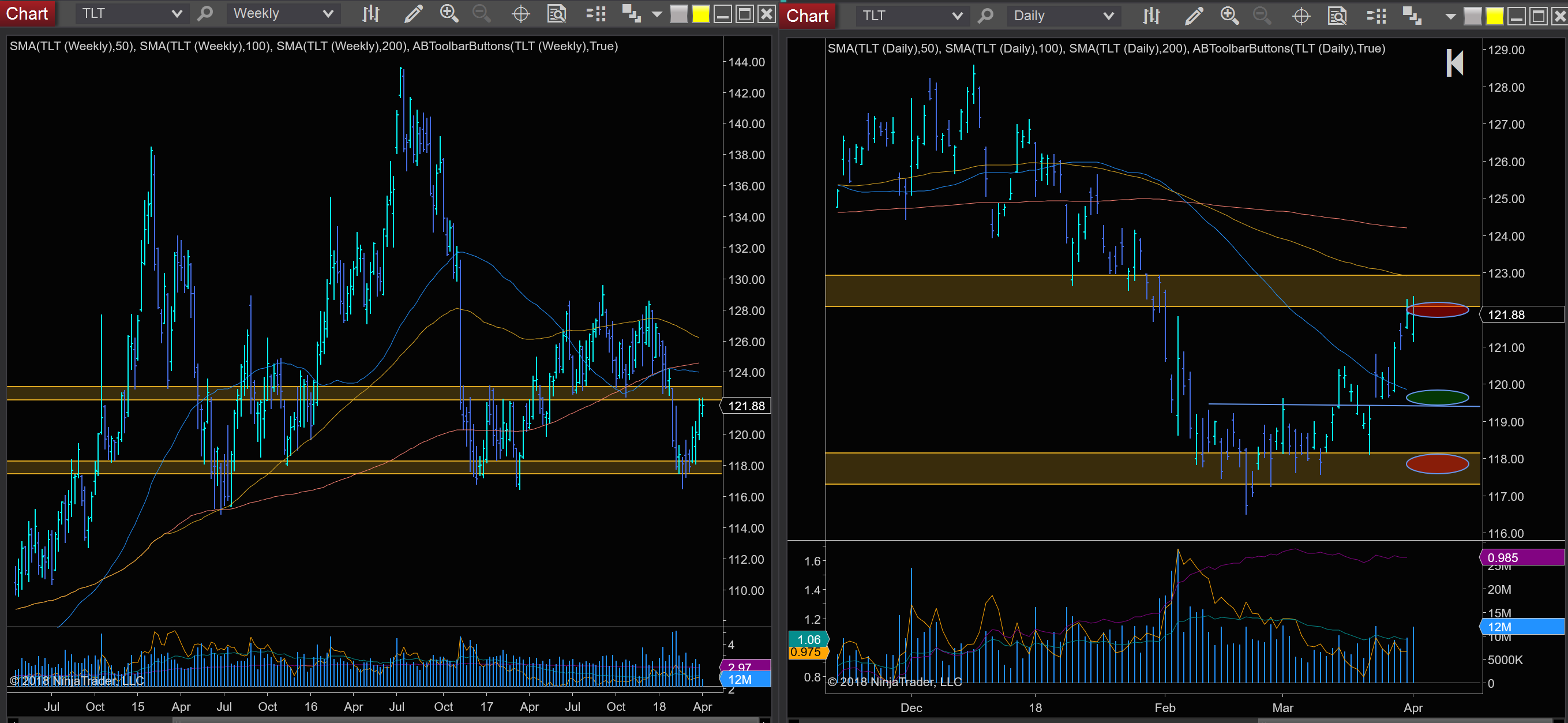Expand the Daily interval selector
This screenshot has width=1568, height=723.
tap(1063, 16)
